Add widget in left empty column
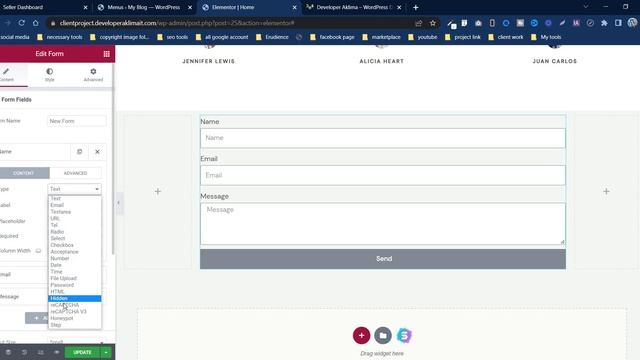Image resolution: width=640 pixels, height=360 pixels. pos(158,191)
